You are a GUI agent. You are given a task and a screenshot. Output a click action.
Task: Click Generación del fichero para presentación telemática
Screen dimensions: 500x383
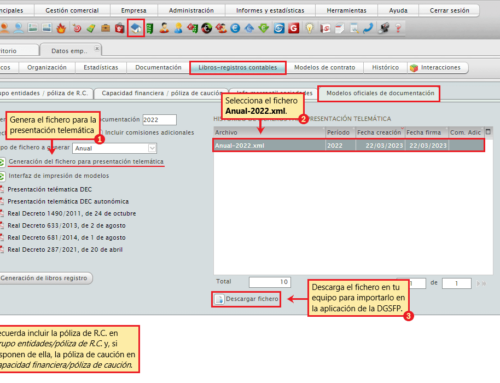pos(86,162)
